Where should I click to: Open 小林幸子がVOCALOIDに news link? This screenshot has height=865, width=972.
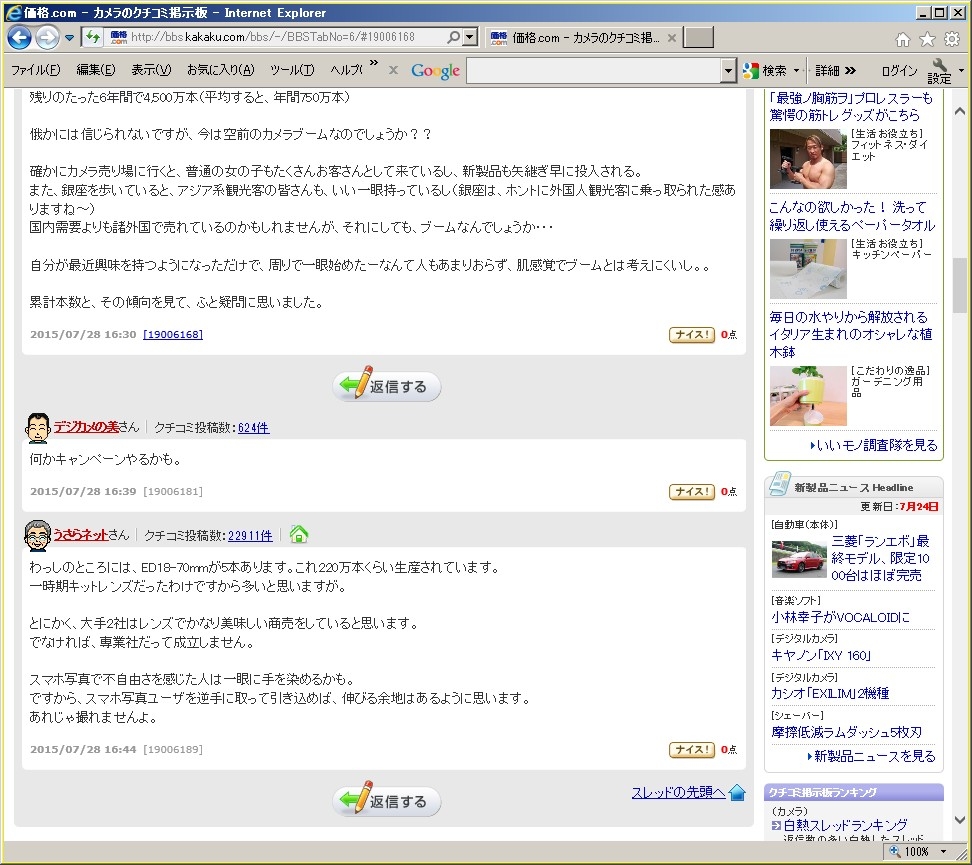(x=841, y=618)
